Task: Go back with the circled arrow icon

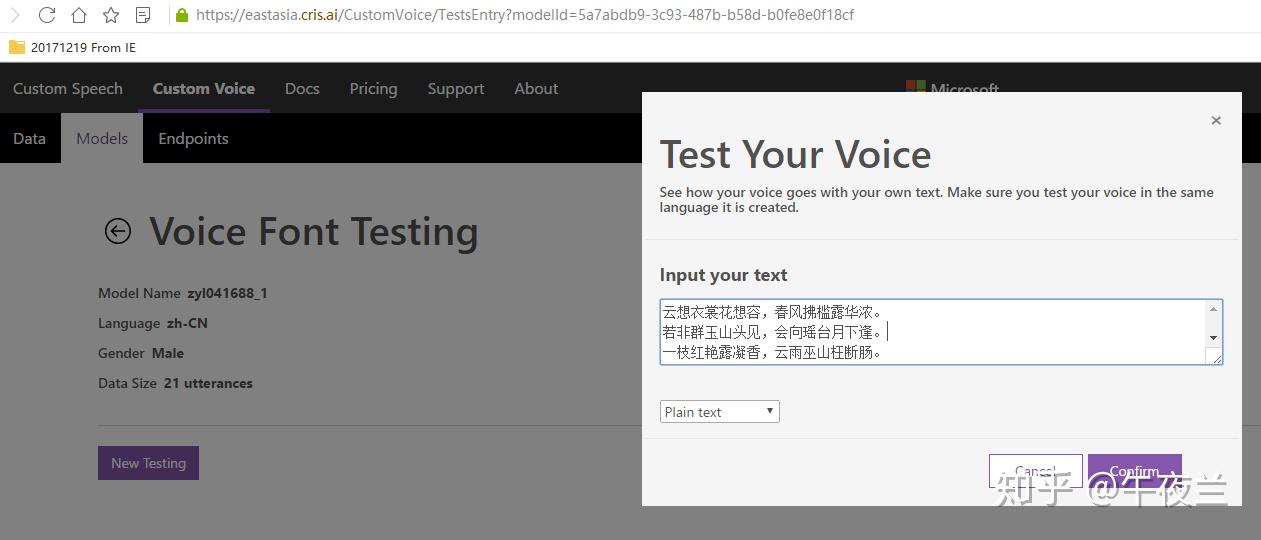Action: pos(118,231)
